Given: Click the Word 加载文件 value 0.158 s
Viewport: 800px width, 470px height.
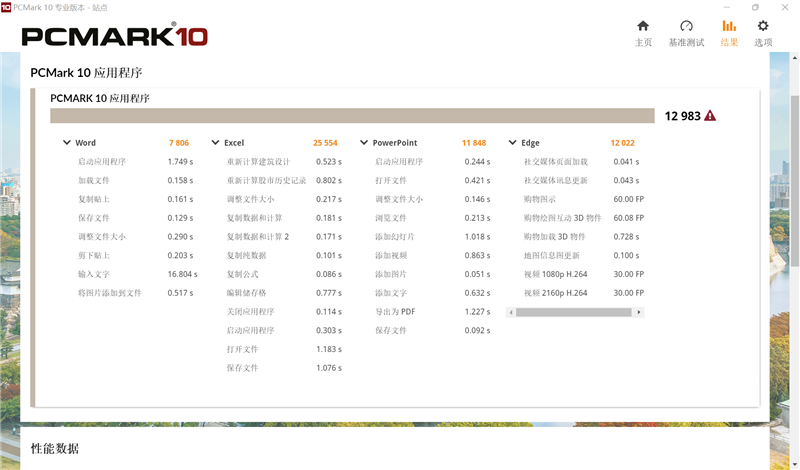Looking at the screenshot, I should 180,180.
